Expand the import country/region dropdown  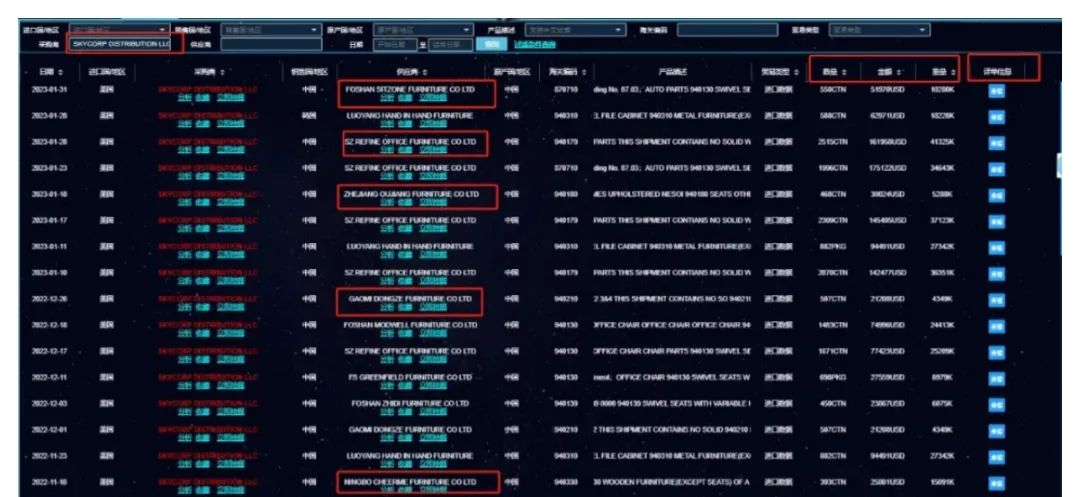119,30
